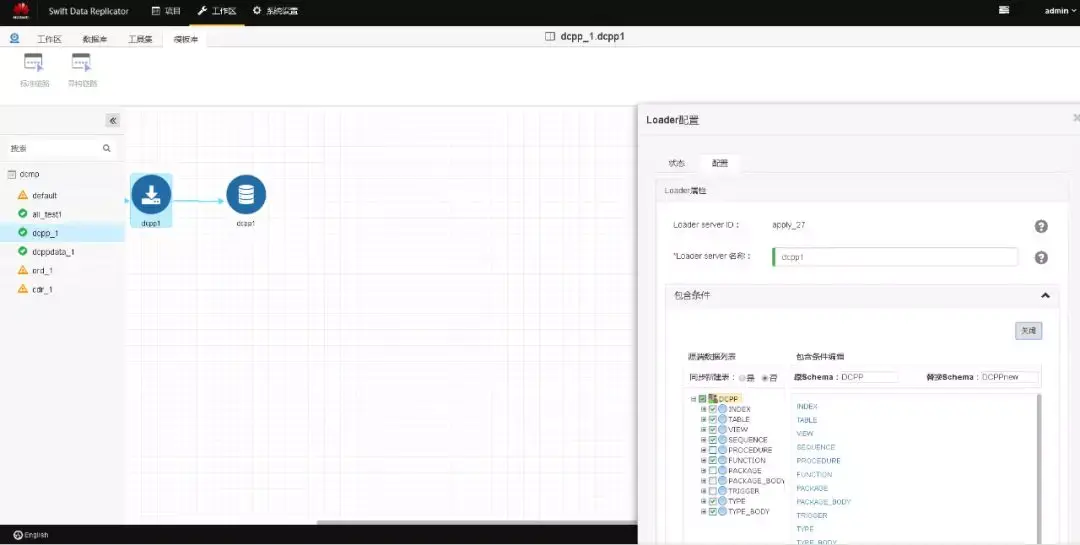Uncheck the VIEW checkbox
Screen dimensions: 1080x545
(x=713, y=429)
